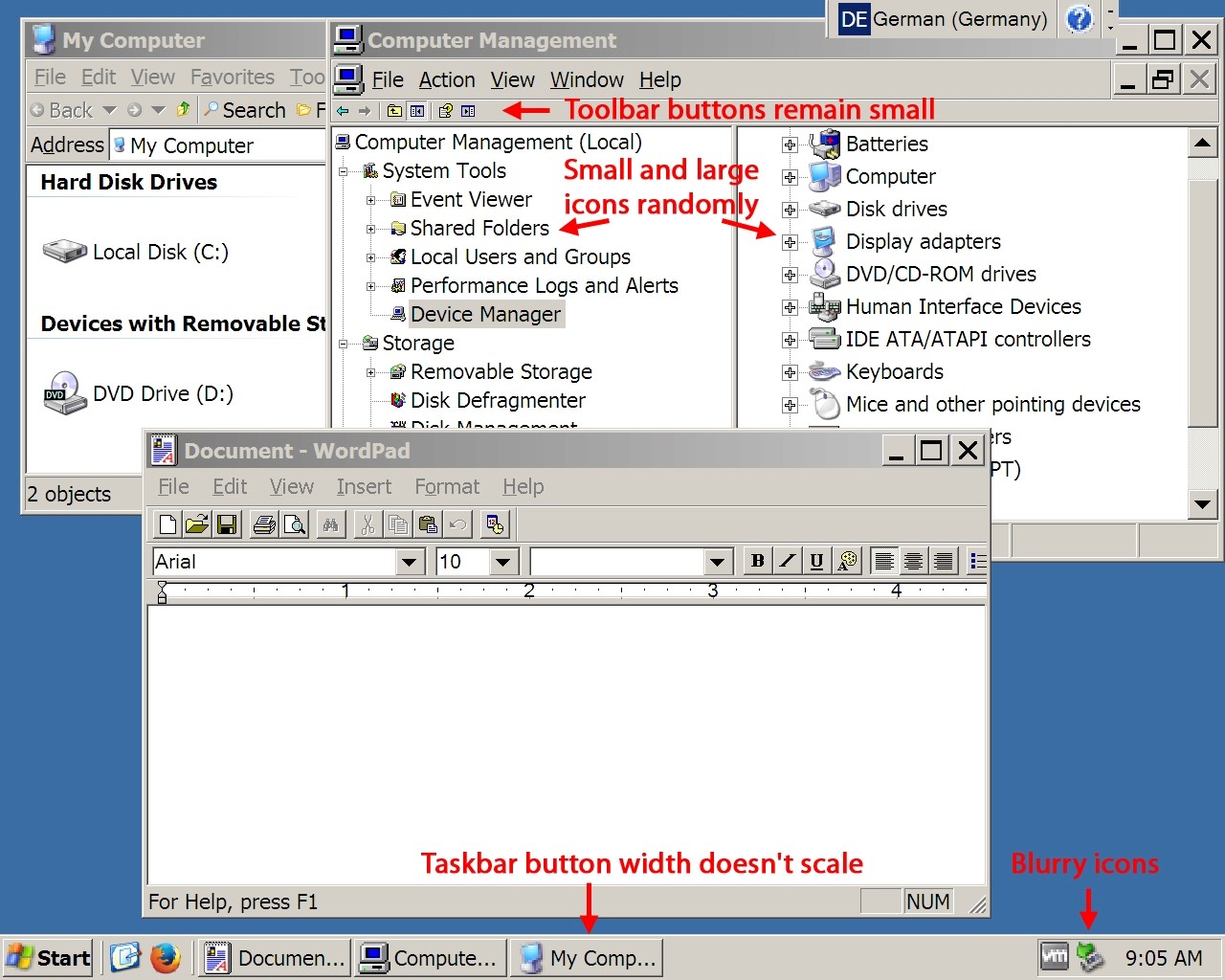Click the Cut scissors icon in WordPad
The image size is (1225, 980).
click(367, 524)
